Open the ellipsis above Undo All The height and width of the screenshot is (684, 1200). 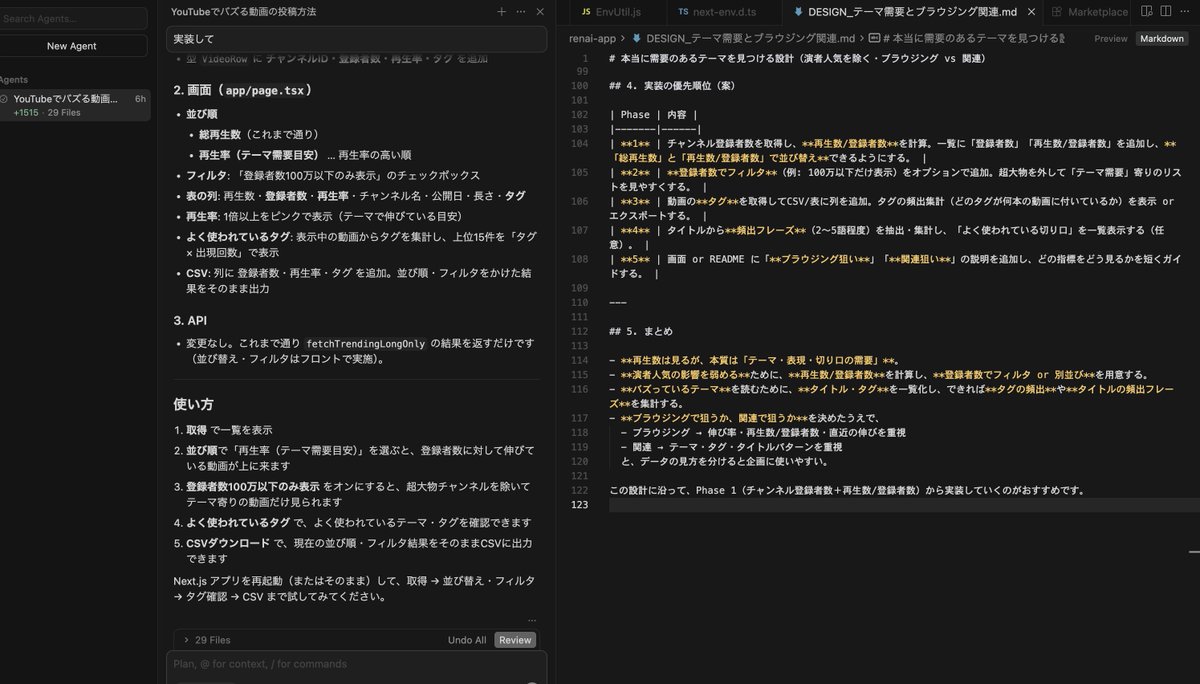533,620
